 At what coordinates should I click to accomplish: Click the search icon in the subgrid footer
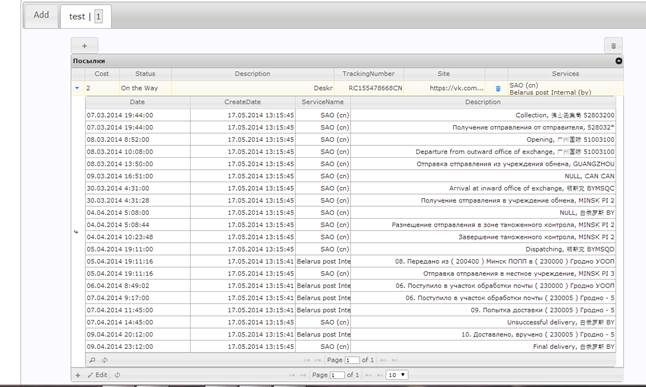(x=92, y=360)
